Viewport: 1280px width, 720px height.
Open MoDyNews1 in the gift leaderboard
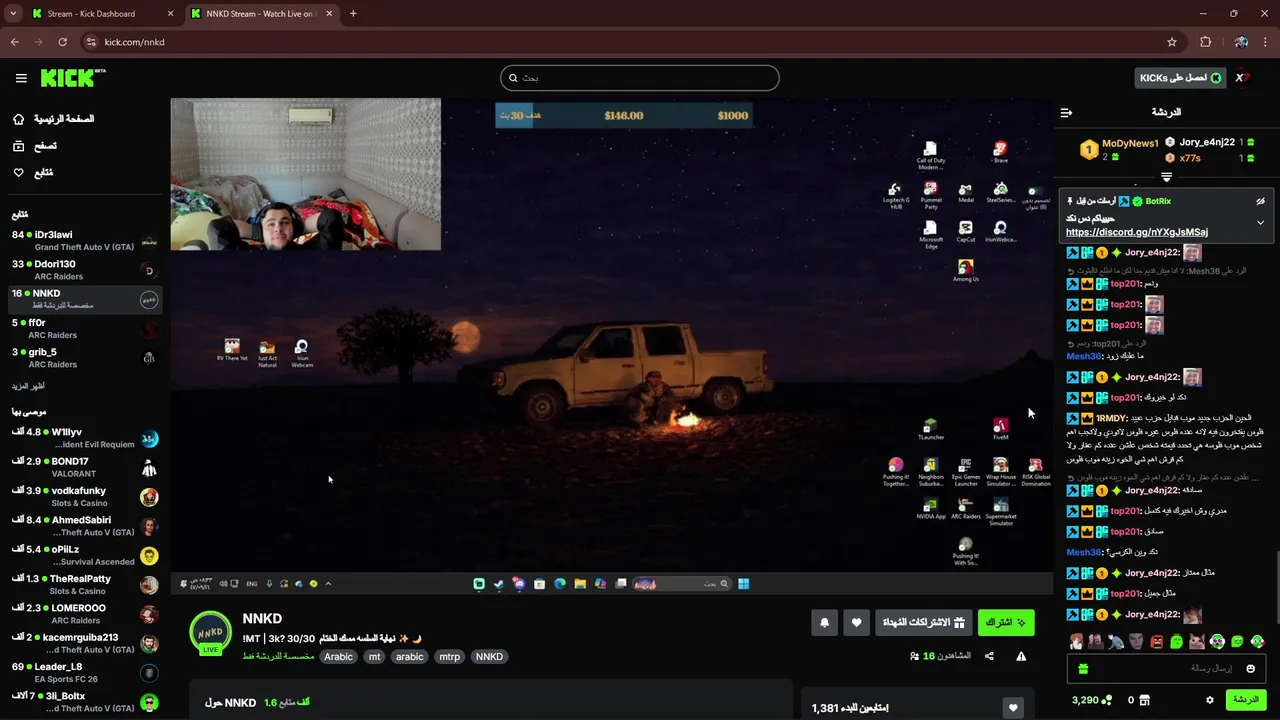tap(1130, 144)
